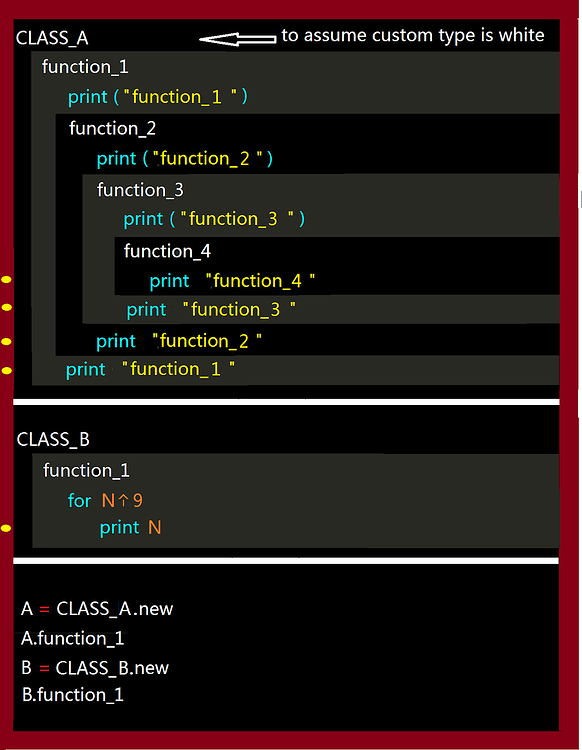Click the red equals sign after A

click(x=44, y=610)
